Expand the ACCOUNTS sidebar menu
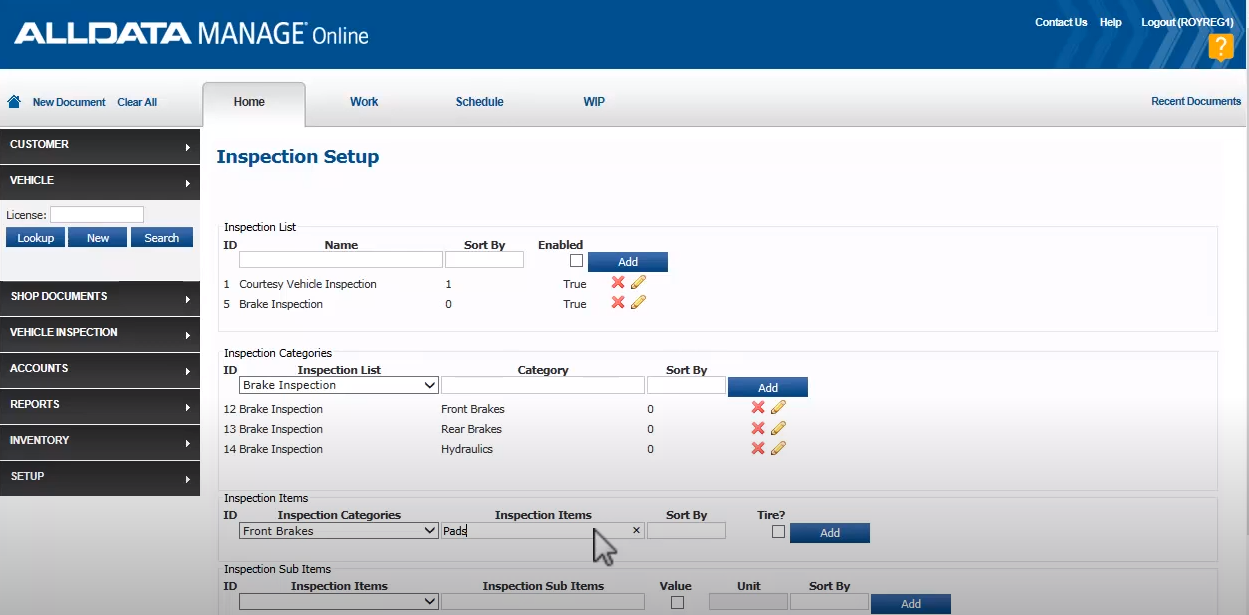1249x615 pixels. tap(100, 370)
